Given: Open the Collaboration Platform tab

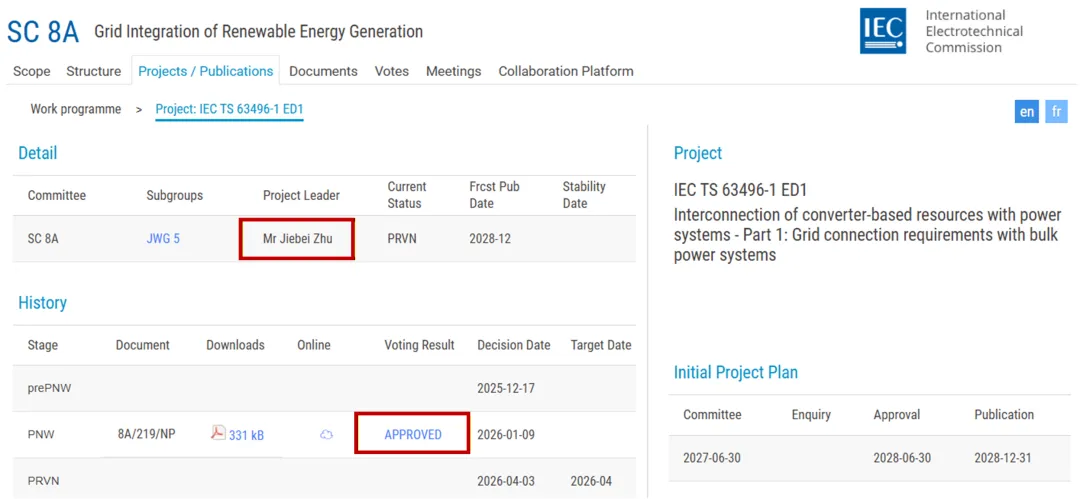Looking at the screenshot, I should pos(566,71).
